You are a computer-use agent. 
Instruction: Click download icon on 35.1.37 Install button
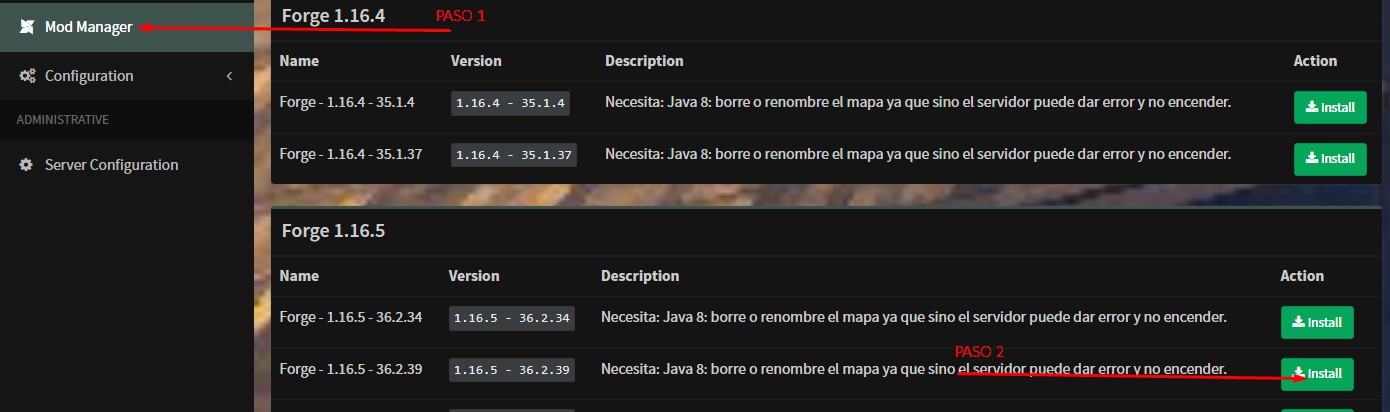tap(1311, 158)
